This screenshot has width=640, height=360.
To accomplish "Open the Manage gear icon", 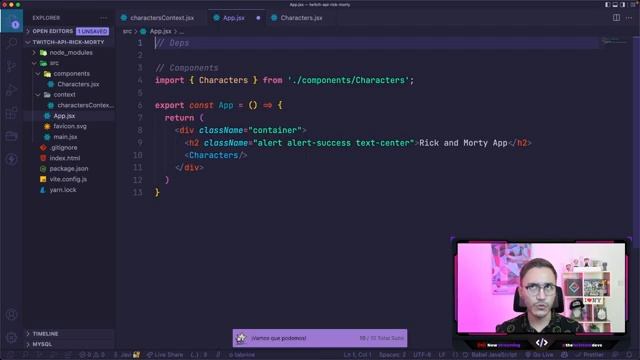I will tap(11, 338).
